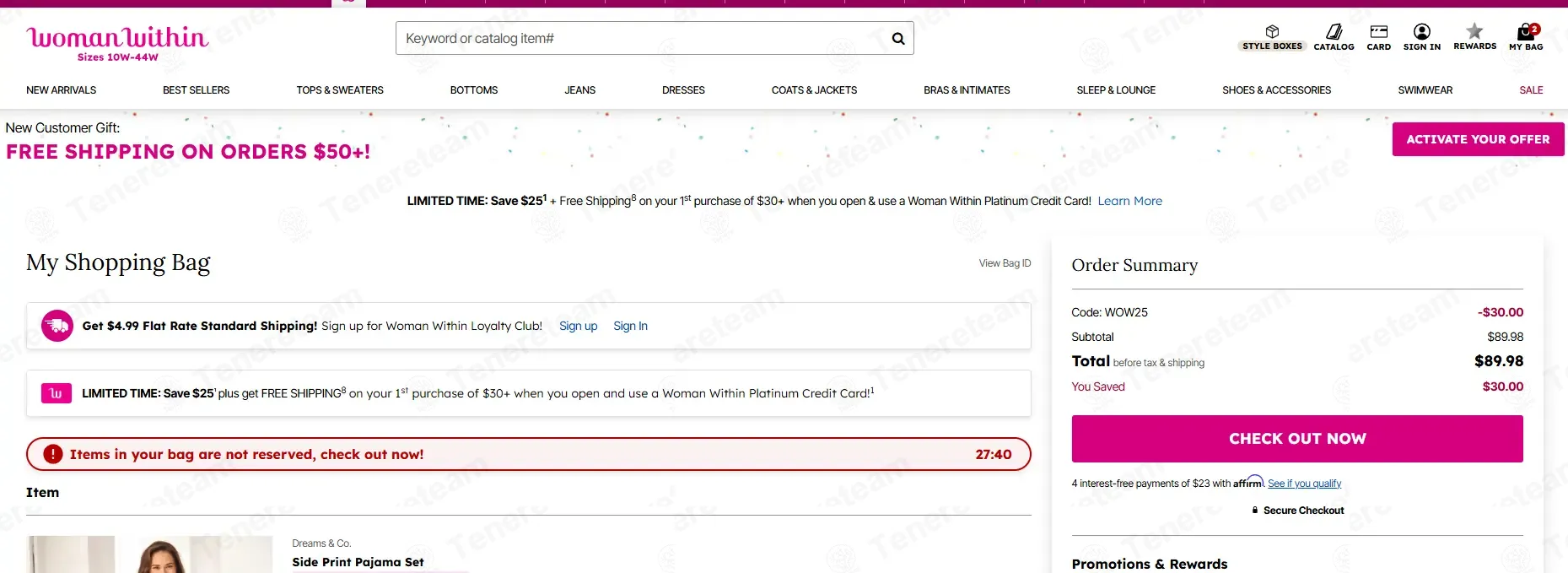Click the -$30.00 discount amount

pos(1501,312)
